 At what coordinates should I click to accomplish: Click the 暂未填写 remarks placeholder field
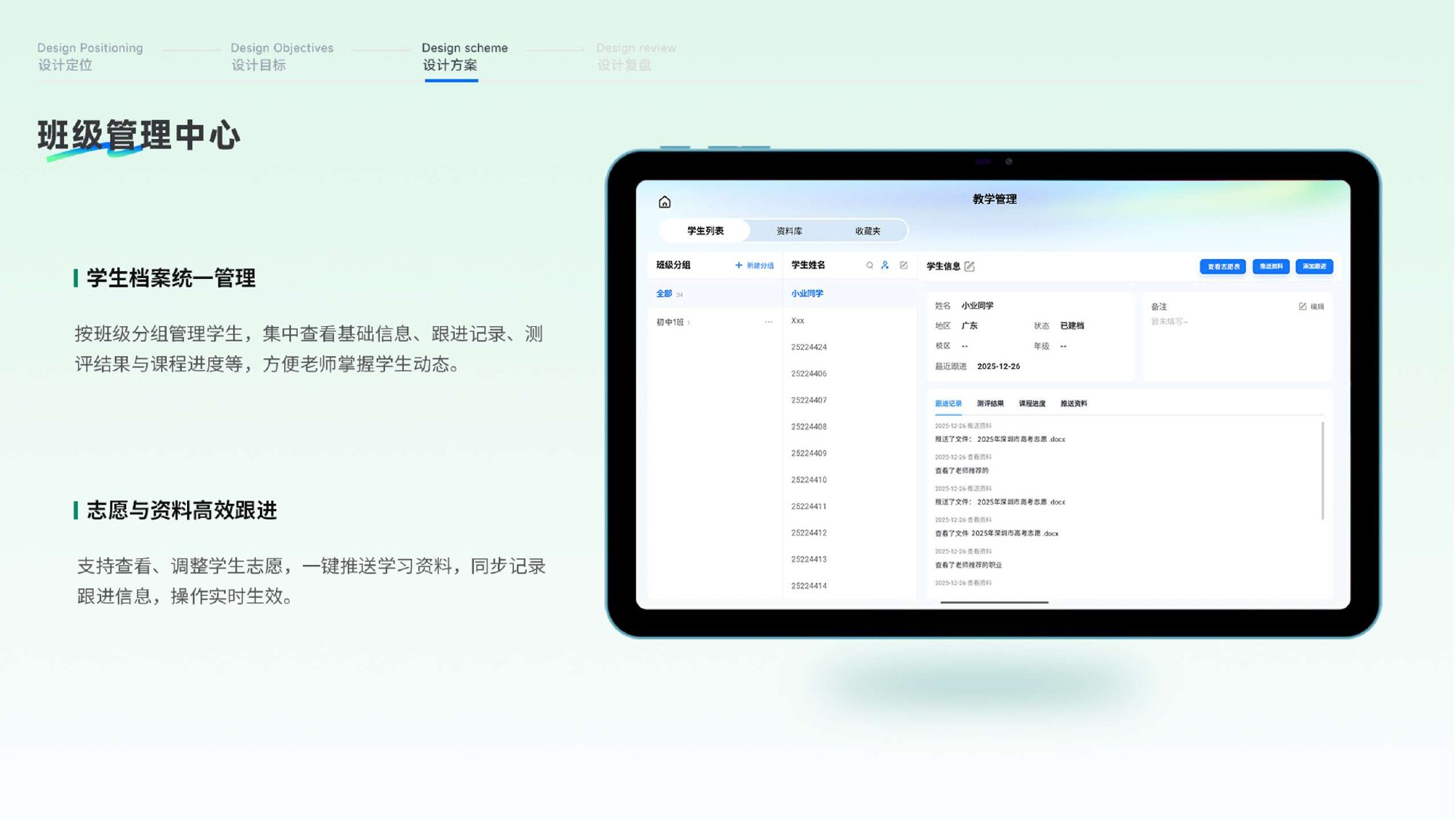pyautogui.click(x=1169, y=322)
